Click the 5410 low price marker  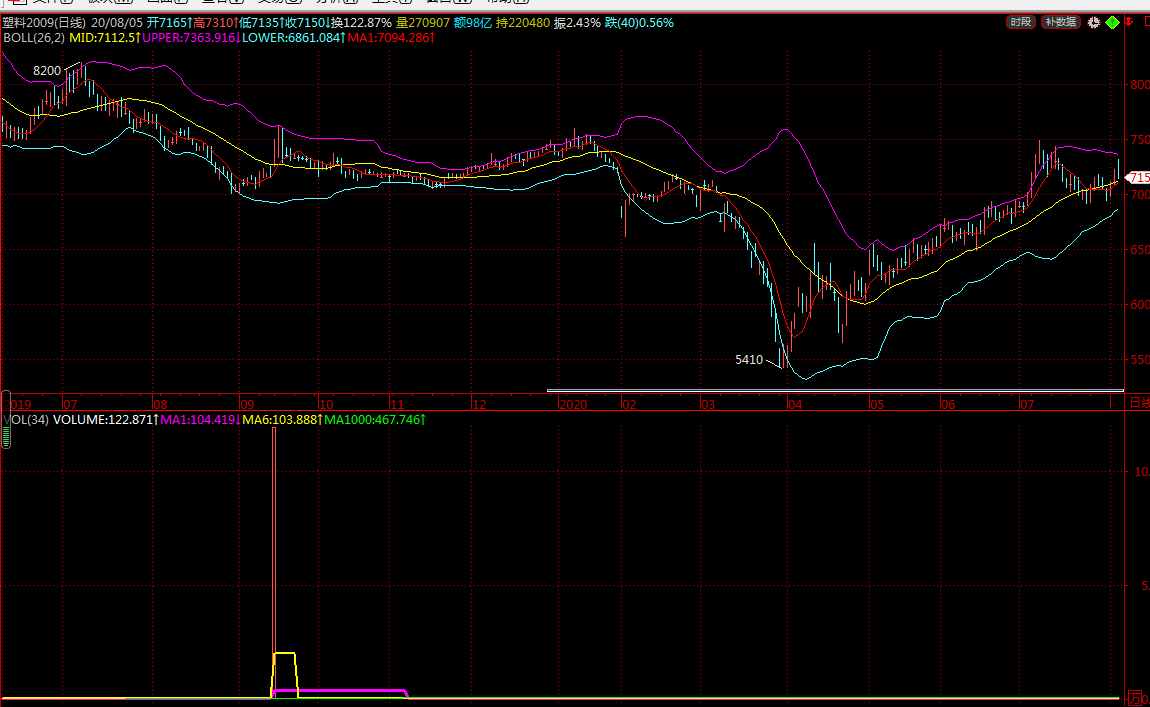[748, 359]
